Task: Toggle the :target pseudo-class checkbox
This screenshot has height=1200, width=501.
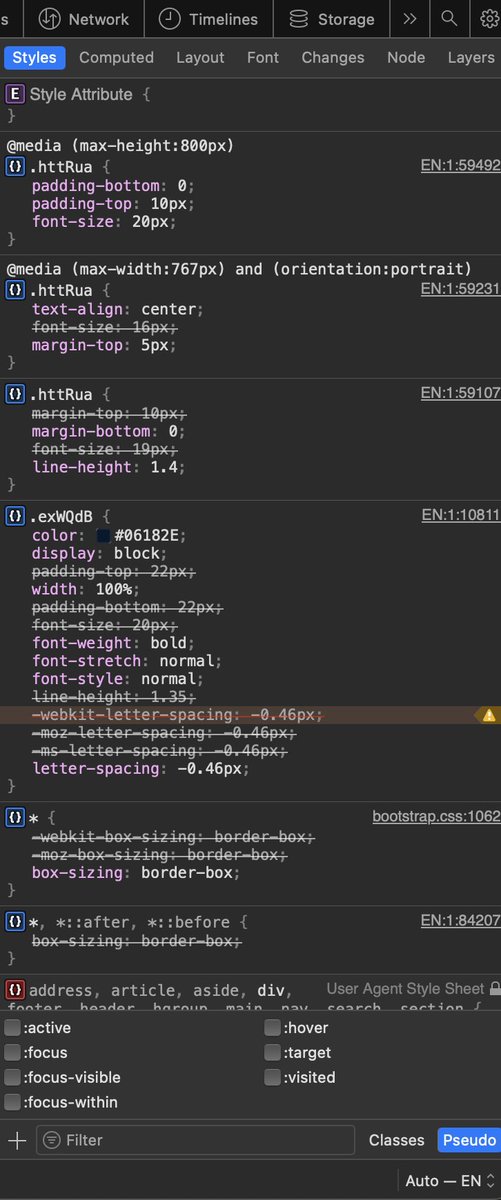Action: 272,1053
